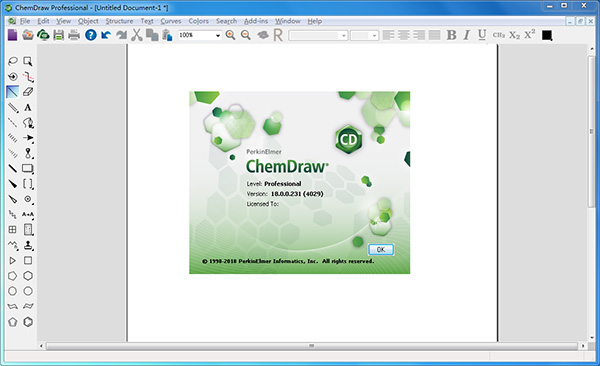Undo the last action

106,35
